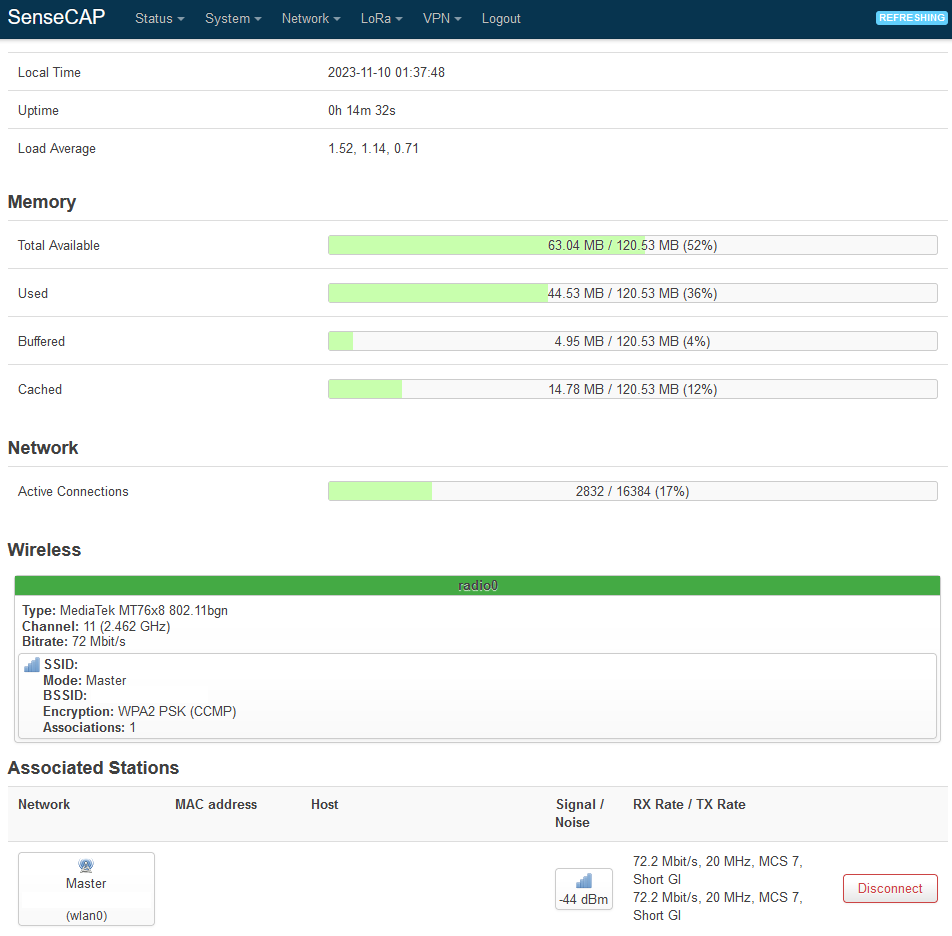
Task: Click the uptime value 0h 14m 32s
Action: (x=362, y=110)
